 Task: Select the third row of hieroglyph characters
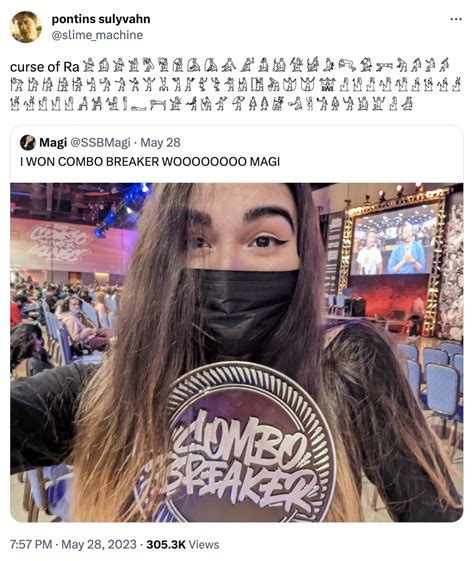(211, 103)
